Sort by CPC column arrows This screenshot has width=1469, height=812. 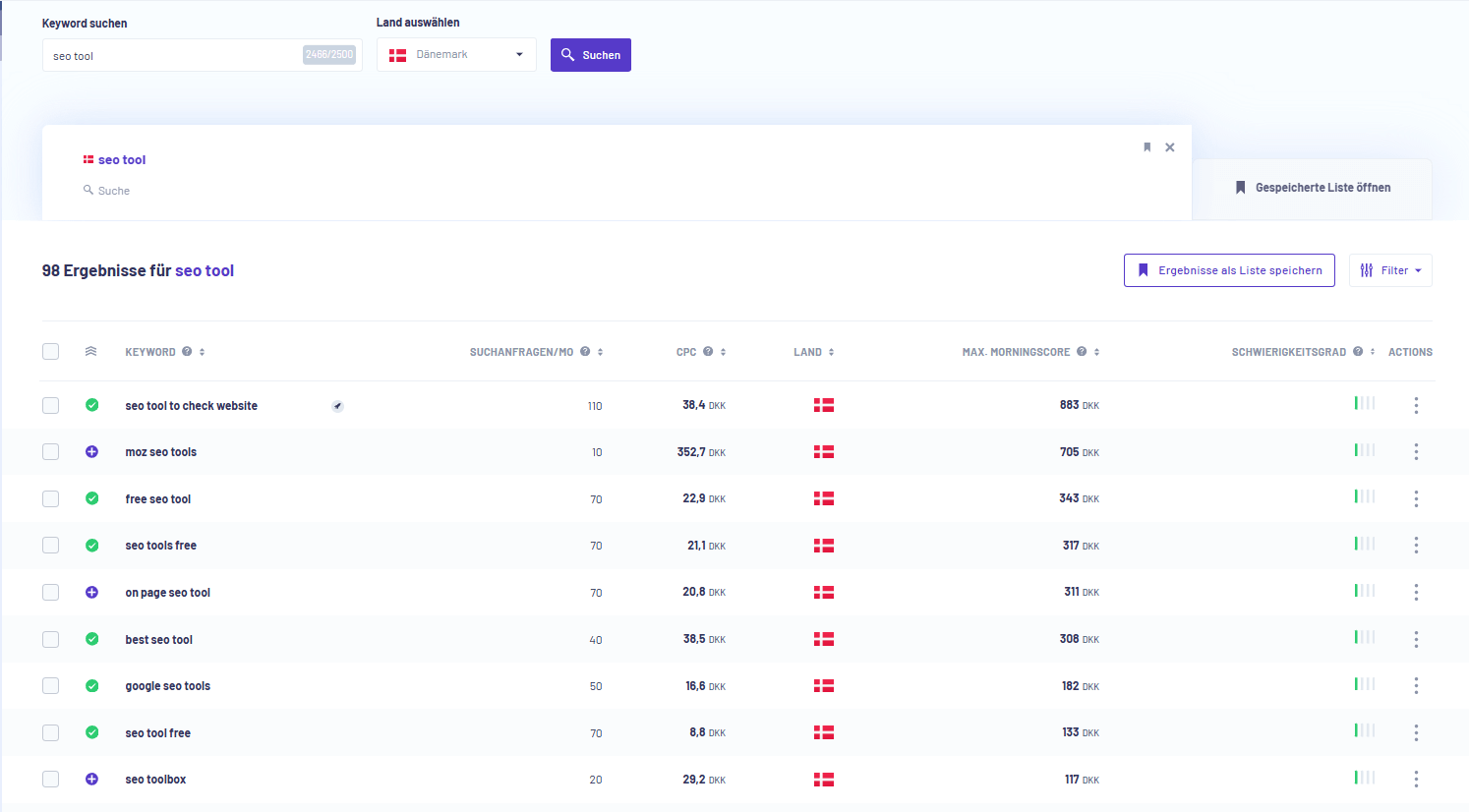click(723, 352)
